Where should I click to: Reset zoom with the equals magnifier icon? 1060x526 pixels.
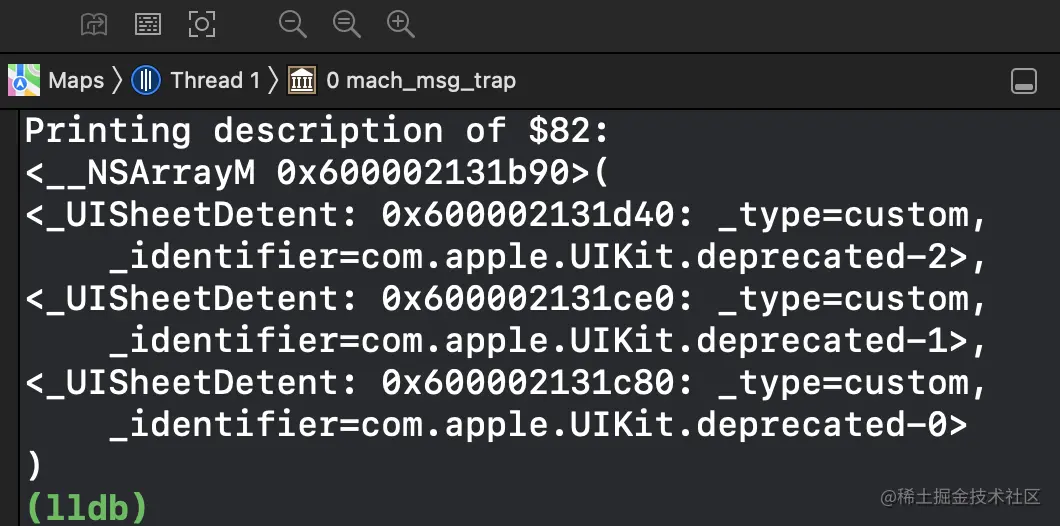coord(347,24)
